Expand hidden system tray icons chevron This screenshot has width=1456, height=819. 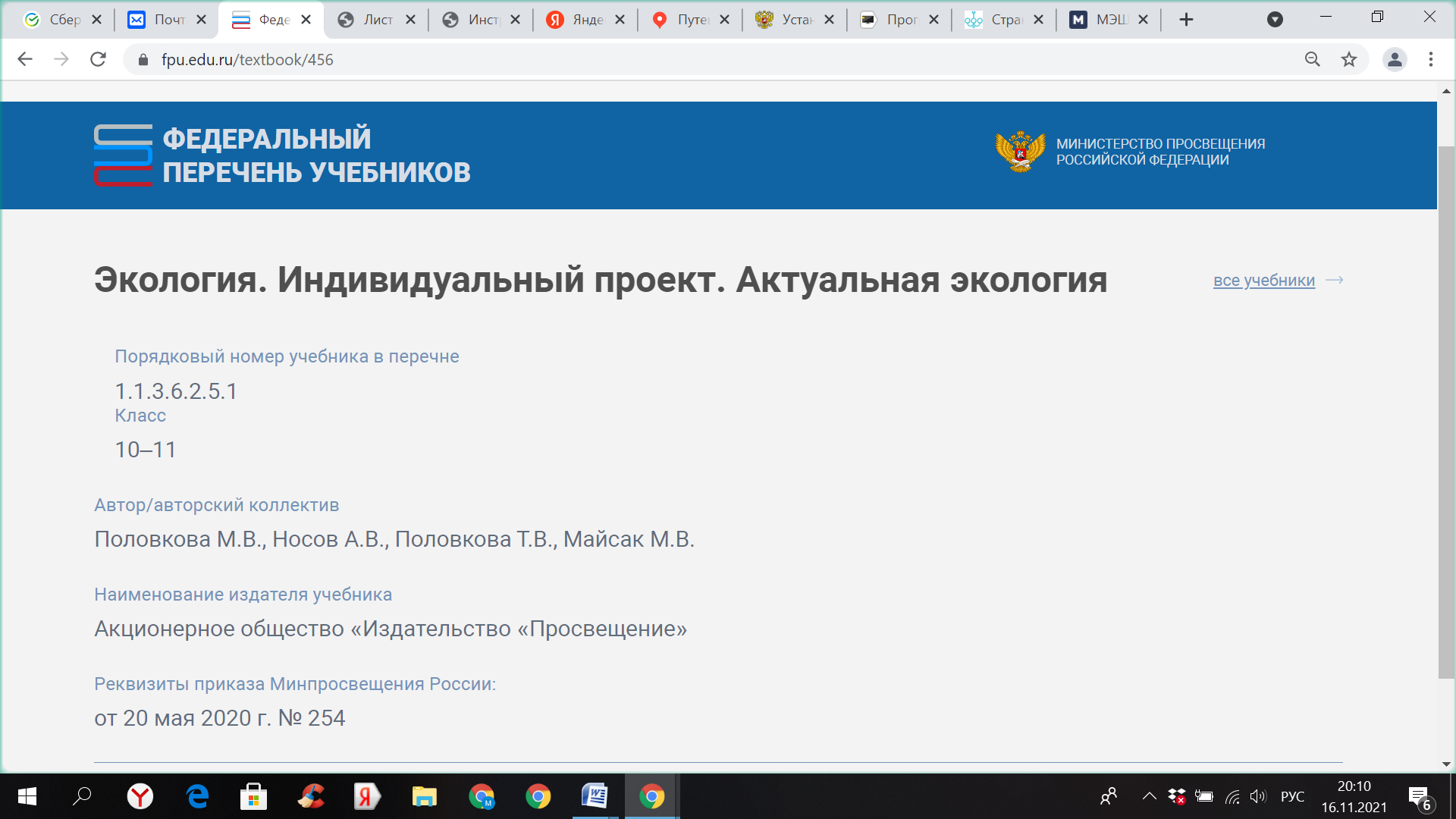[1149, 796]
